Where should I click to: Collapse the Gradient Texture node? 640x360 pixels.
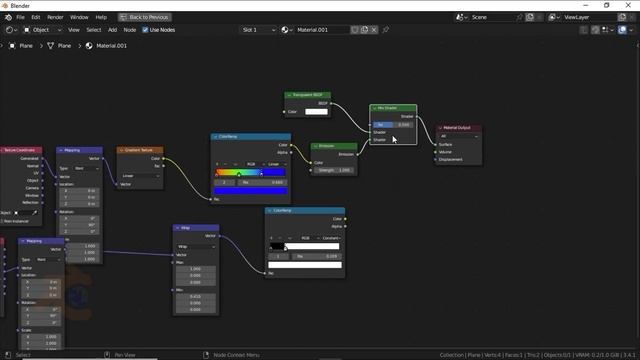(121, 150)
